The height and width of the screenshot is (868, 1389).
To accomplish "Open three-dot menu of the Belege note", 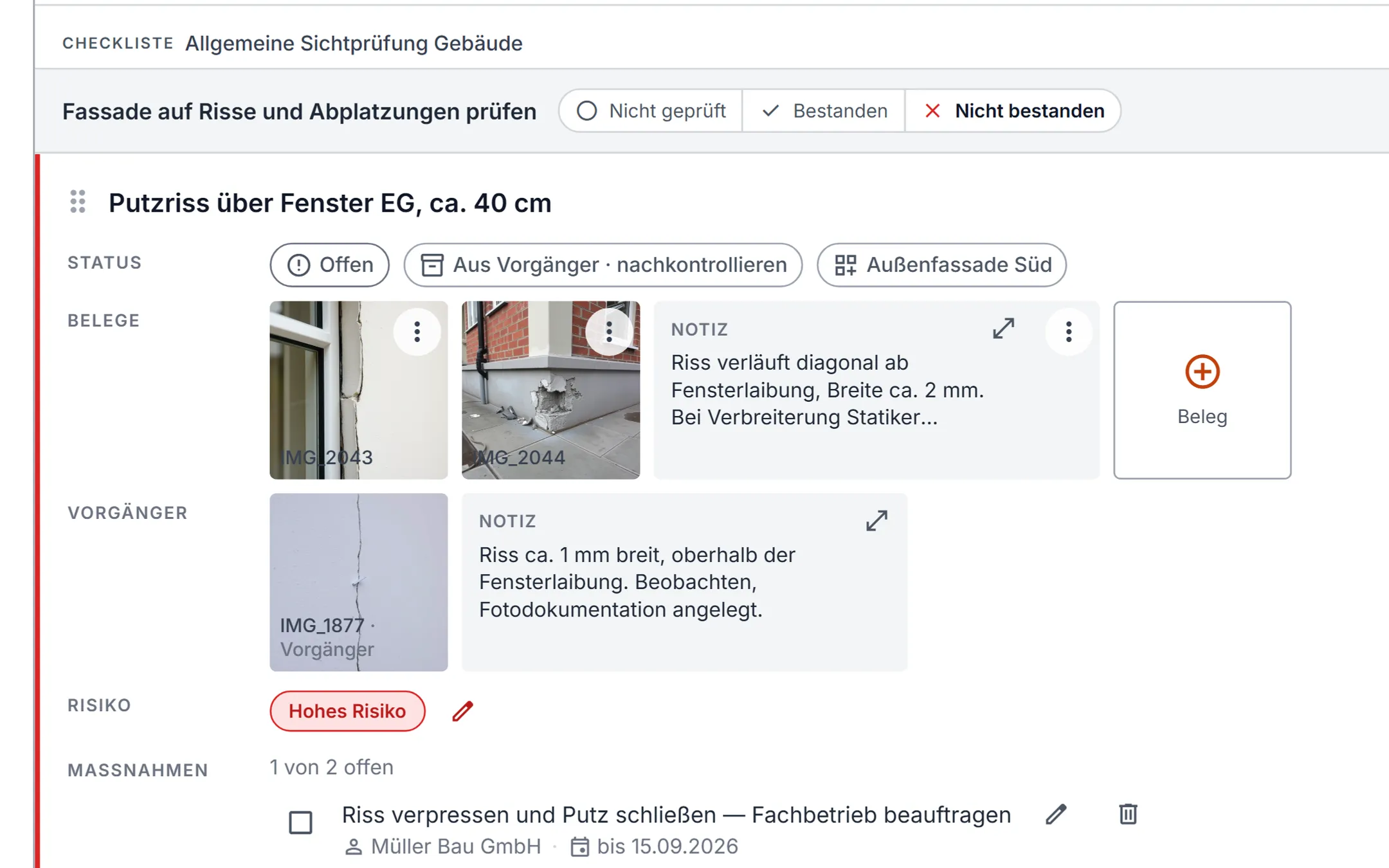I will tap(1069, 332).
